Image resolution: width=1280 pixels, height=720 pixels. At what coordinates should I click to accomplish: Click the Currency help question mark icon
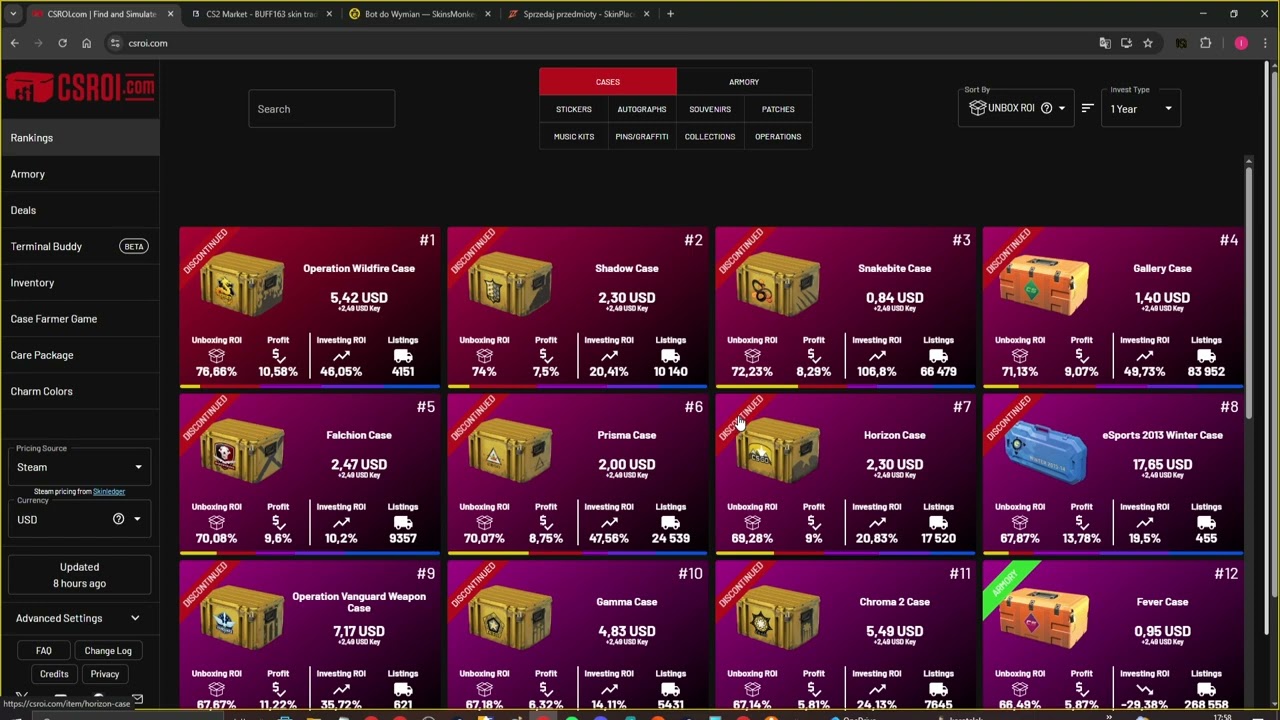pyautogui.click(x=118, y=519)
